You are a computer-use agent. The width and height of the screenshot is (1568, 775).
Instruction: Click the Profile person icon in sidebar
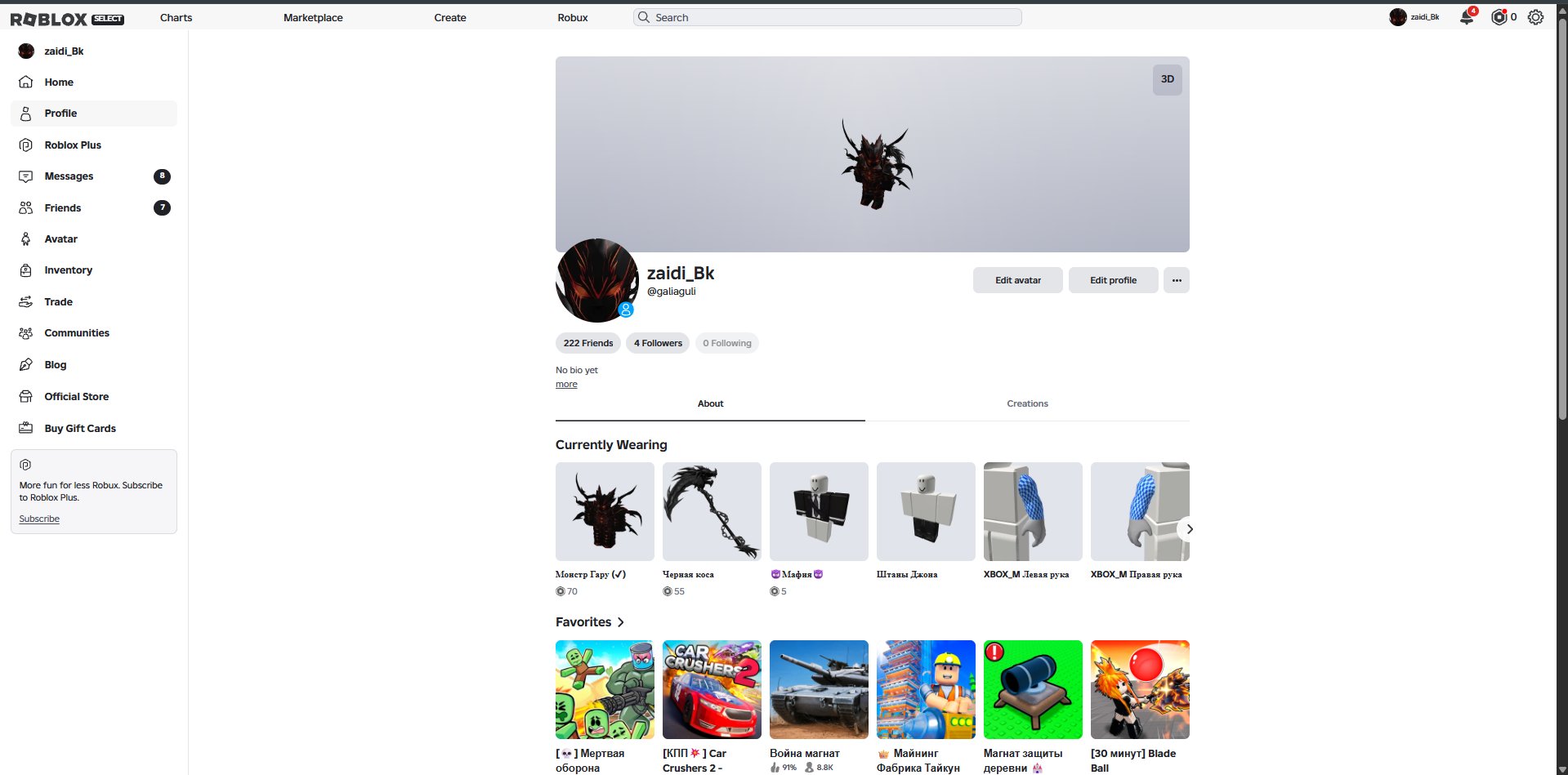click(26, 114)
